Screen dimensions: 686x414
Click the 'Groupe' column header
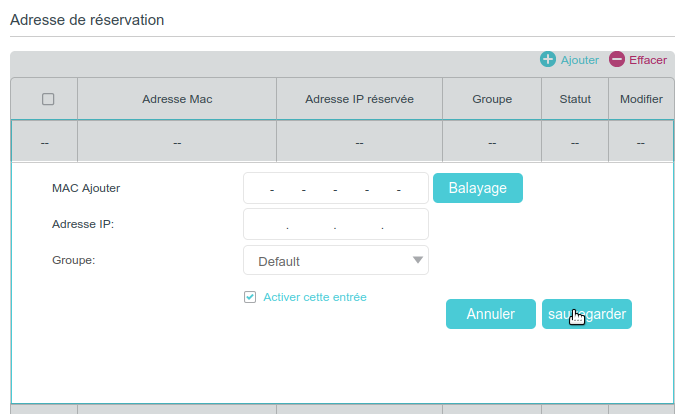[x=491, y=99]
